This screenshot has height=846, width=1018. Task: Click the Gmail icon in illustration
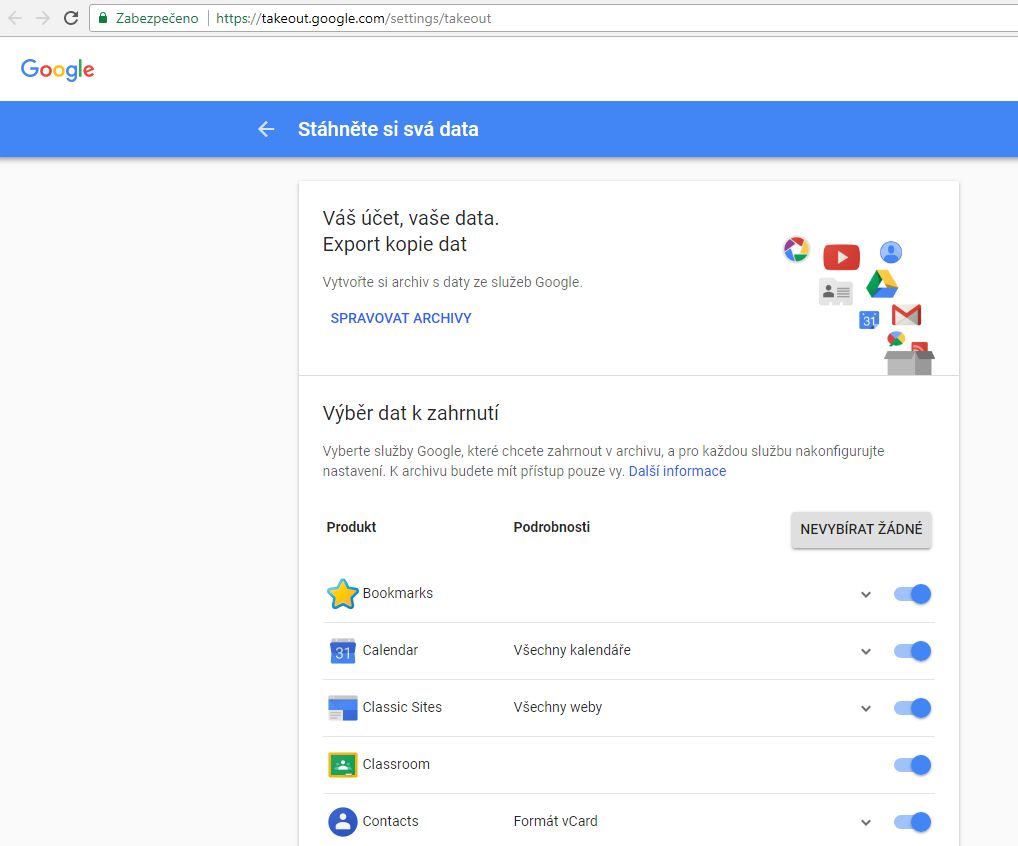tap(906, 315)
